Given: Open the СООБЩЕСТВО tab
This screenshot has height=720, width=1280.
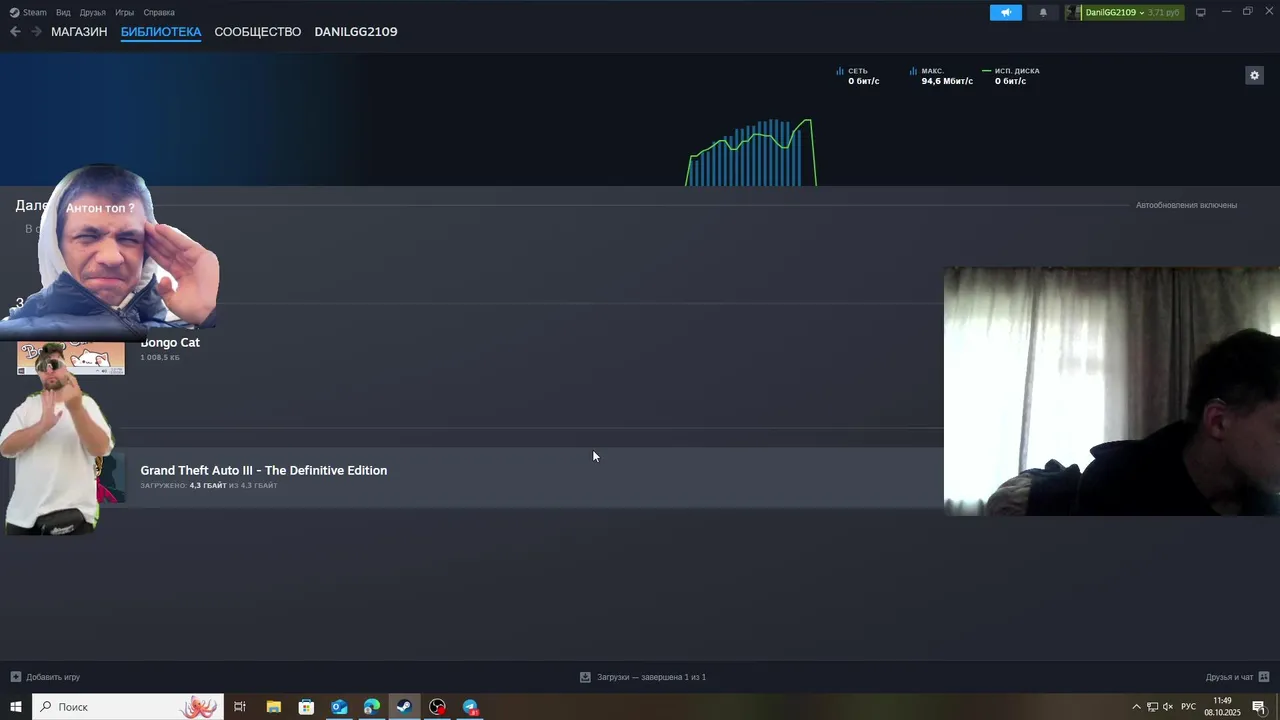Looking at the screenshot, I should pyautogui.click(x=257, y=32).
